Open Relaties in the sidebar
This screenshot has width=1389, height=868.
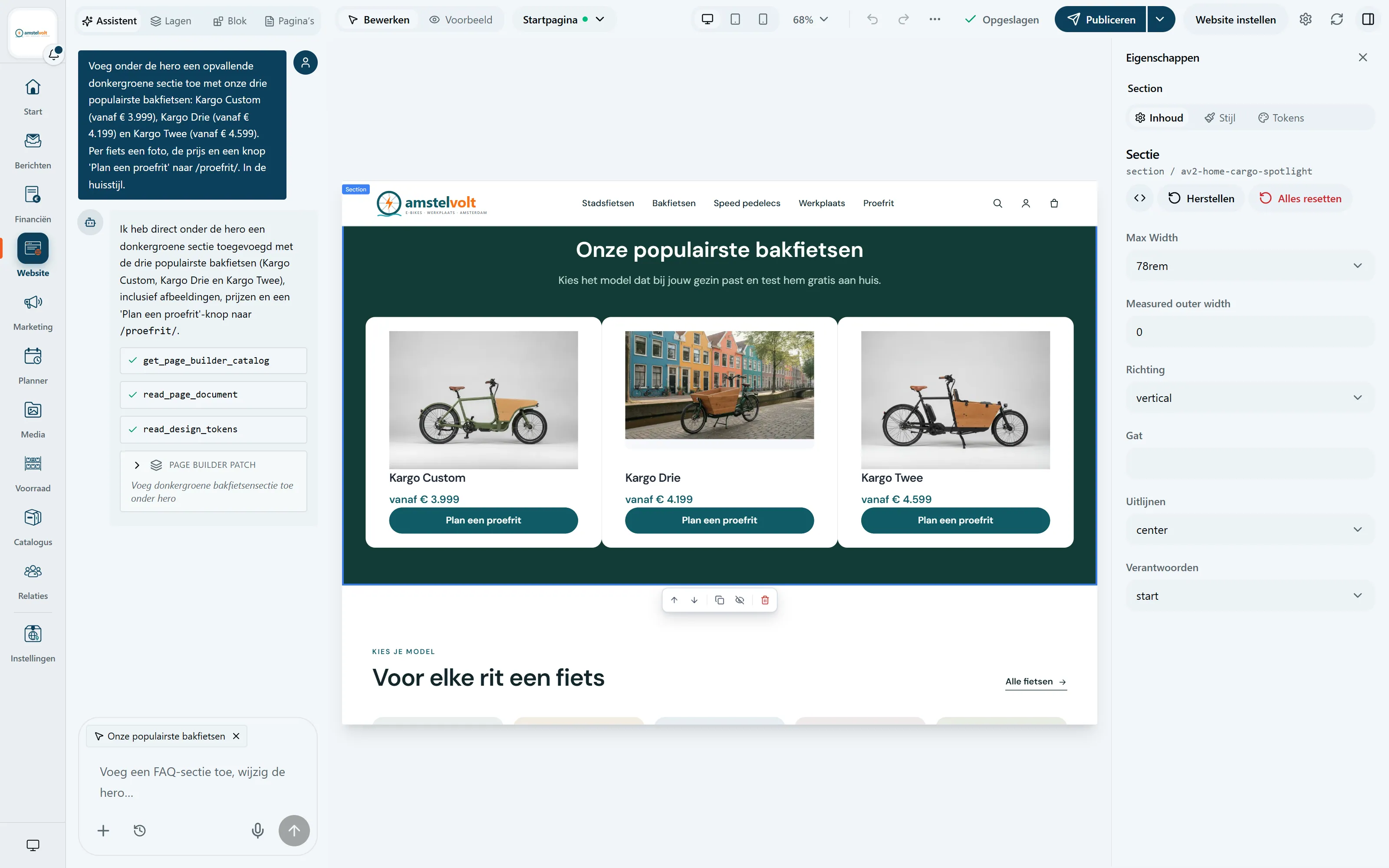[x=33, y=581]
